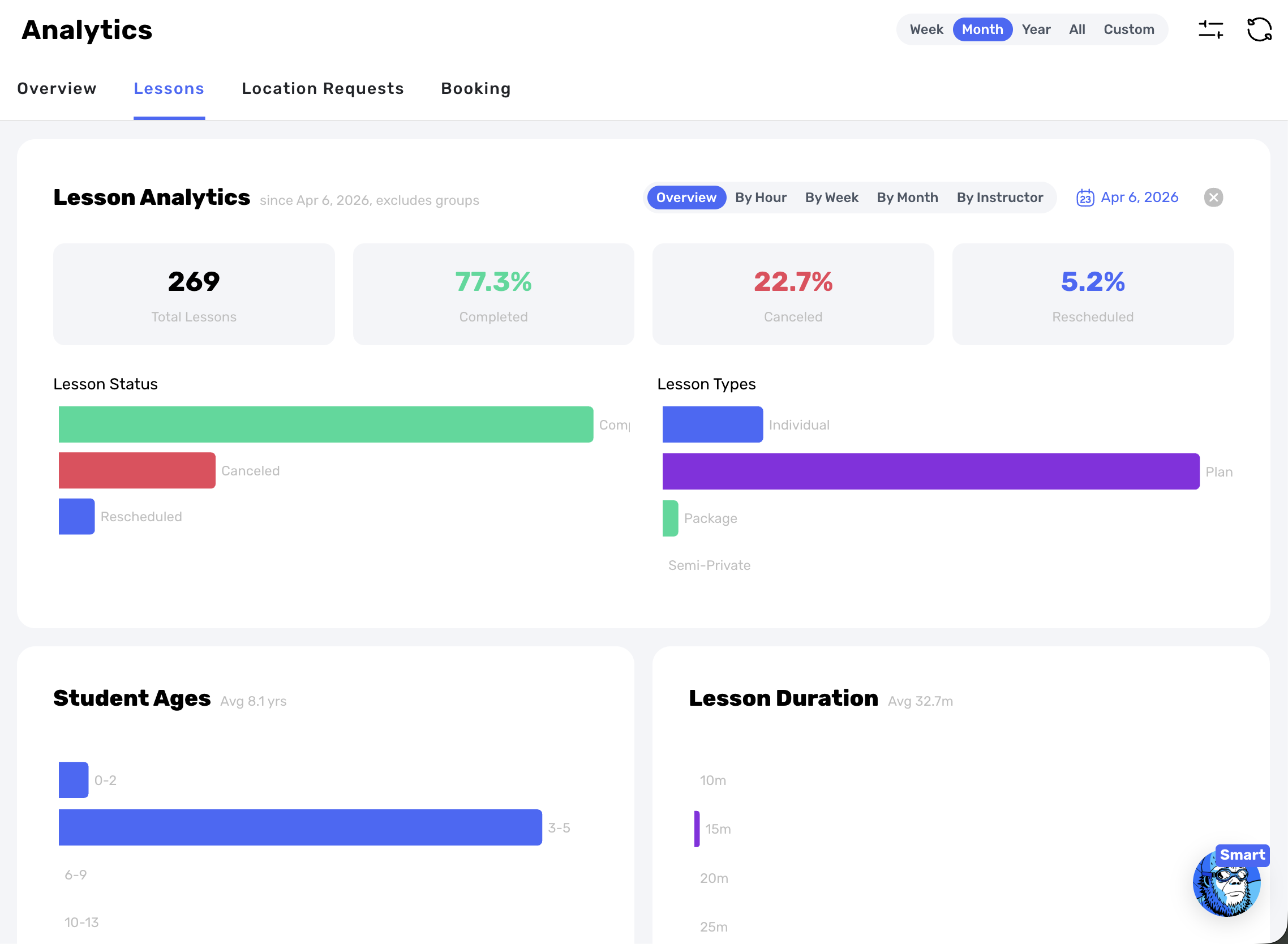Select the Year time range

click(x=1036, y=30)
